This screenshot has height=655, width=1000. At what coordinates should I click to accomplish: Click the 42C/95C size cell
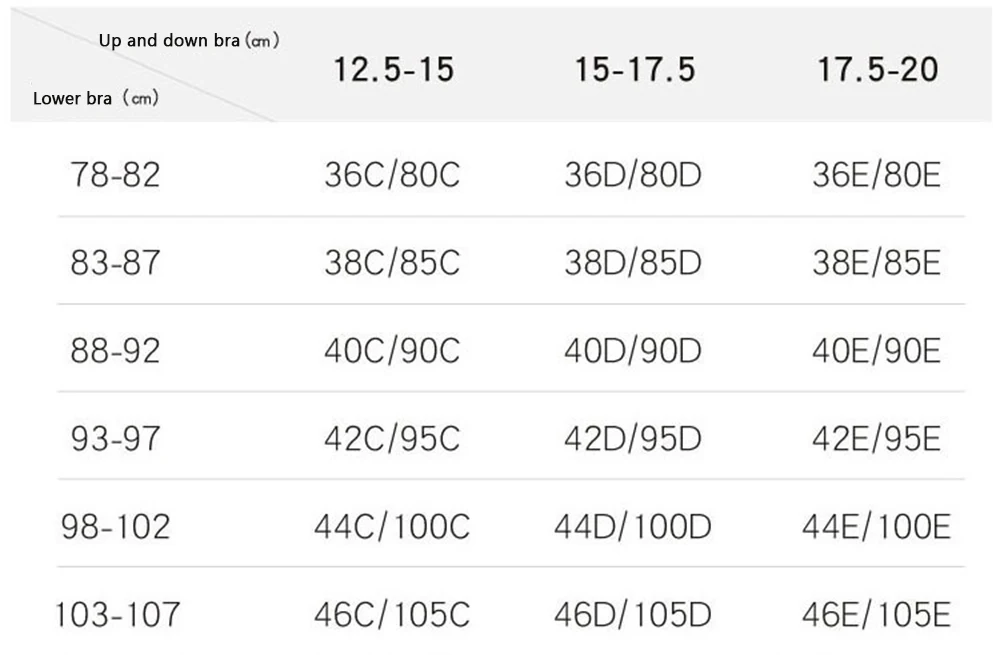pos(392,438)
